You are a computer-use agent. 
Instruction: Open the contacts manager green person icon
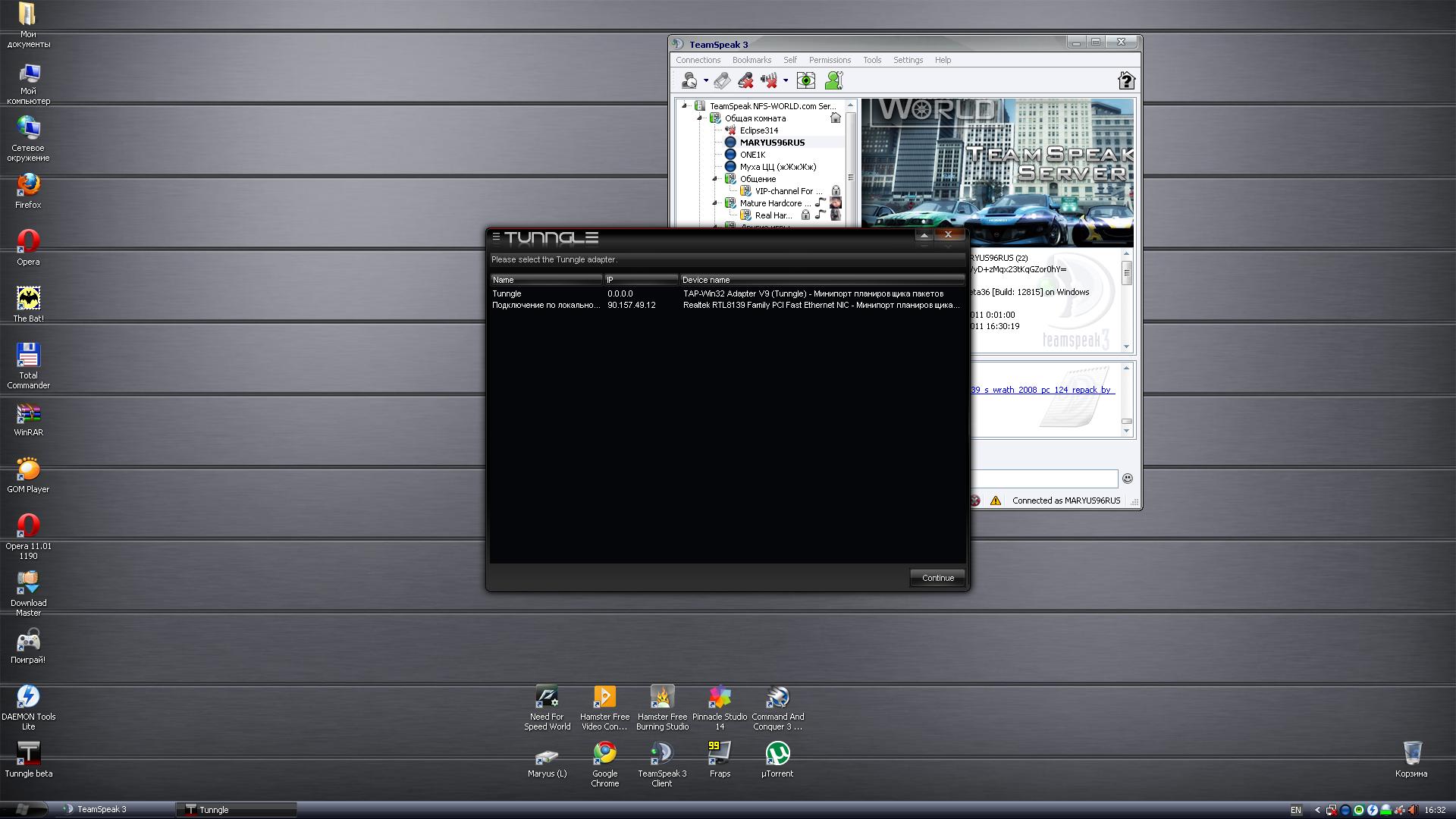(x=834, y=80)
